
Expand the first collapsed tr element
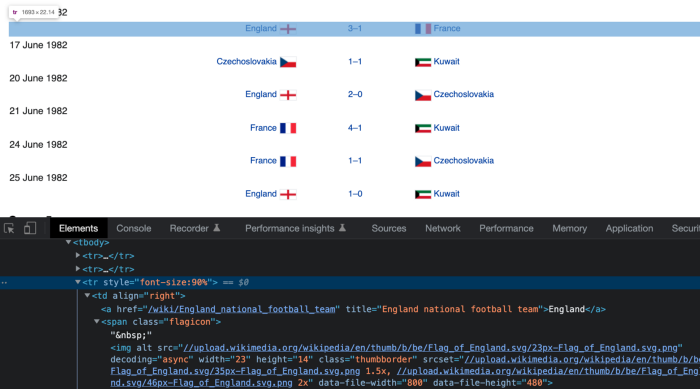tap(78, 255)
